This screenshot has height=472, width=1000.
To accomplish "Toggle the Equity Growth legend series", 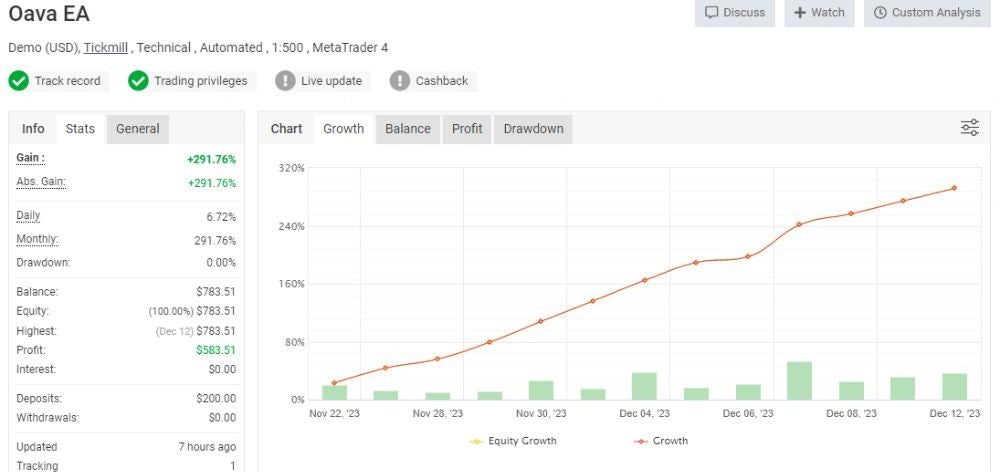I will [513, 441].
